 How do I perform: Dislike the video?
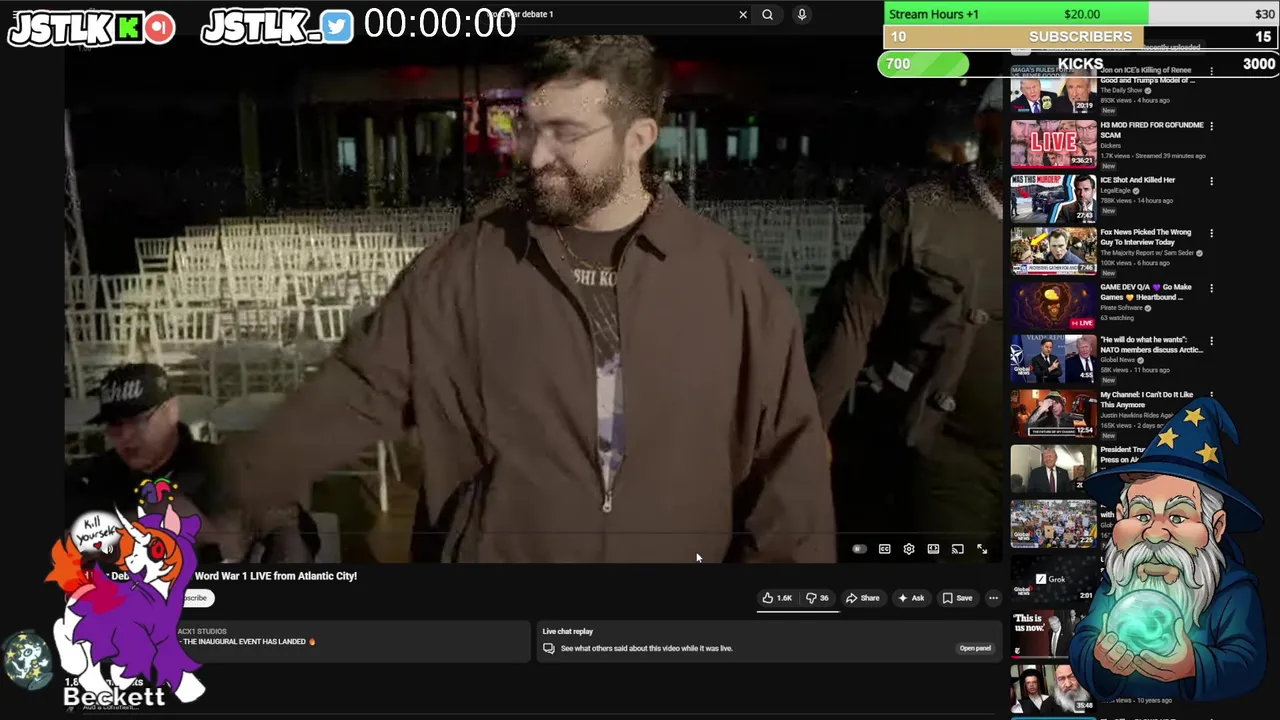817,598
